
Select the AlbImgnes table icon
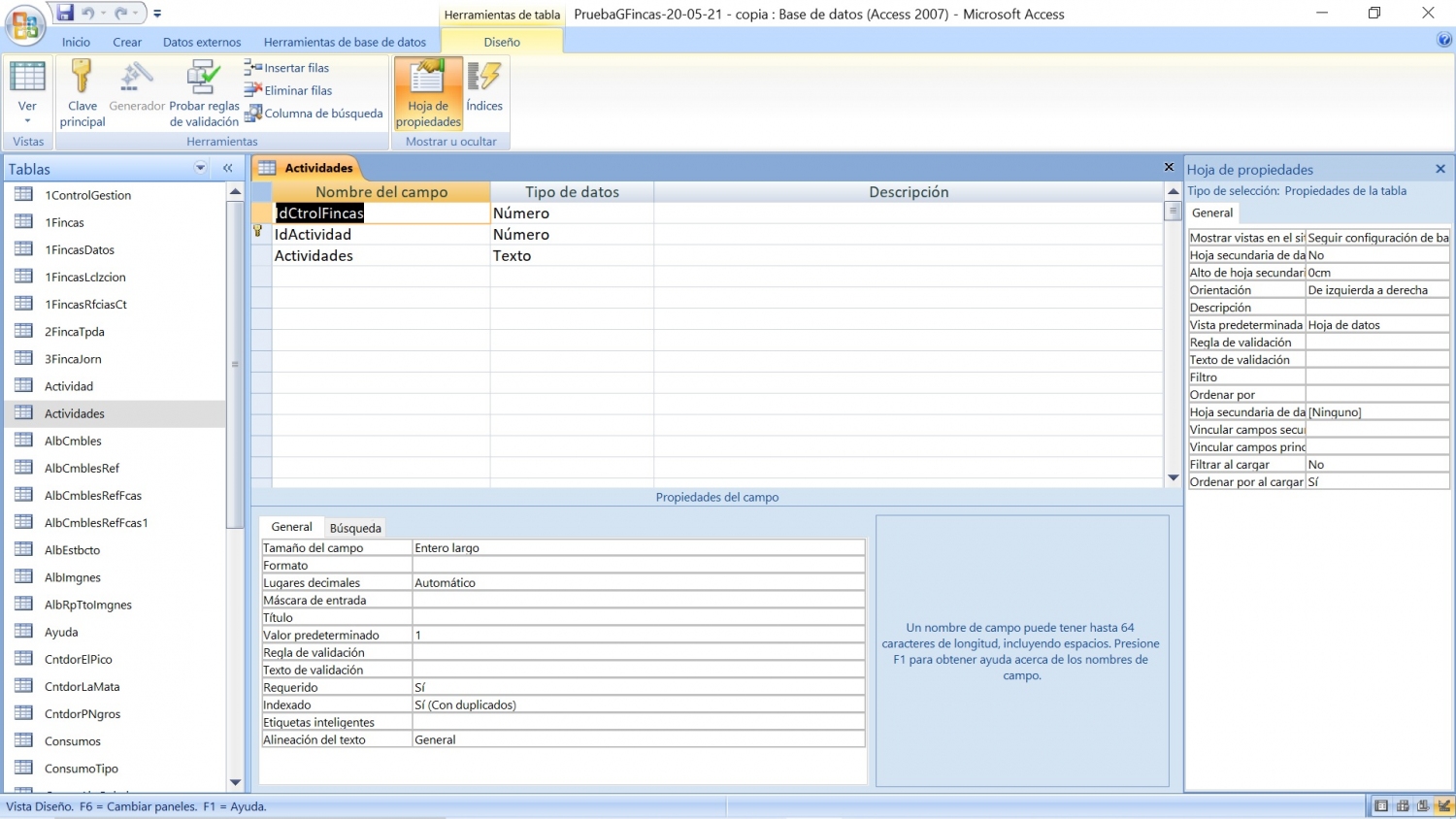(x=24, y=576)
